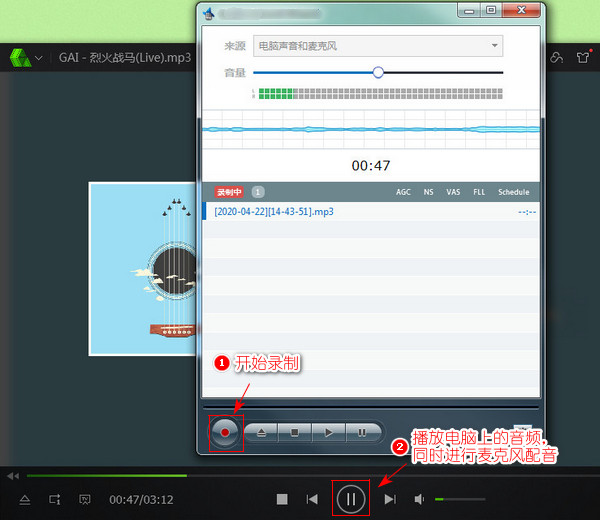
Task: Pause the recording in recorder panel
Action: 360,433
